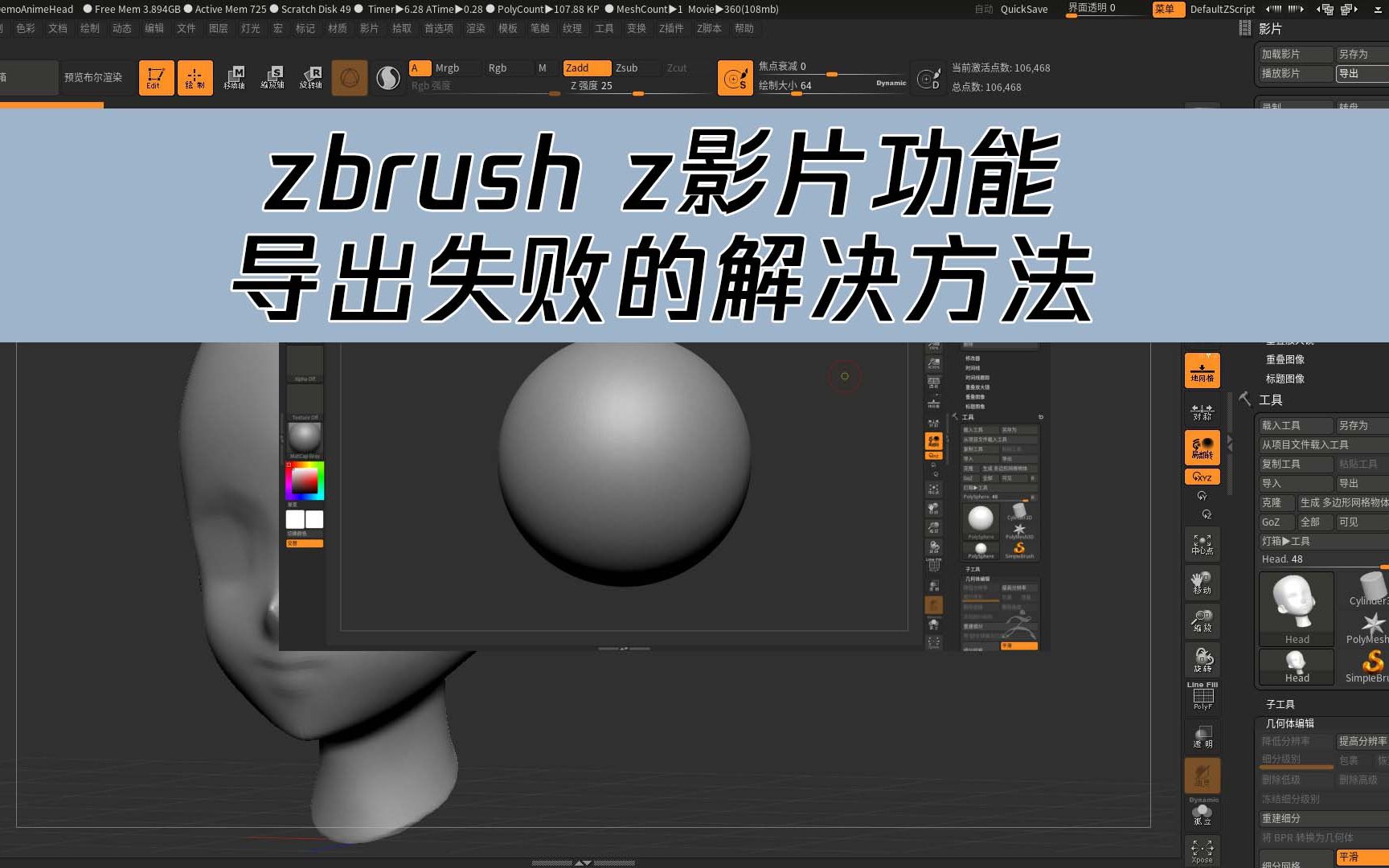Click the Xpose icon

(x=1203, y=851)
